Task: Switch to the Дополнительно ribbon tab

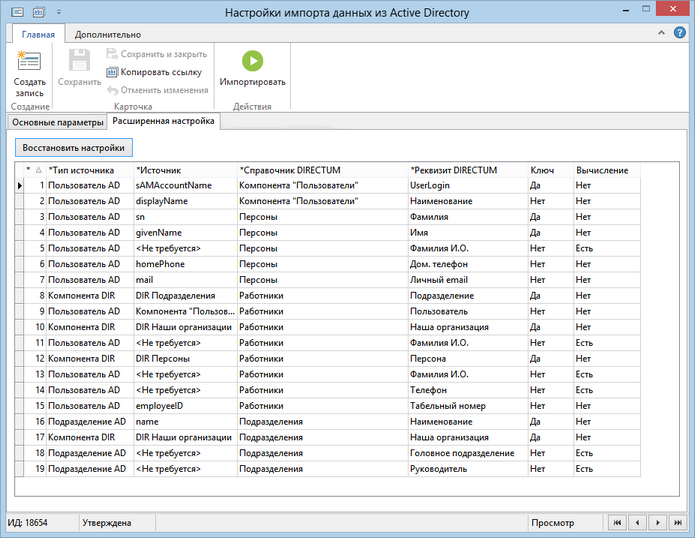Action: pyautogui.click(x=108, y=34)
